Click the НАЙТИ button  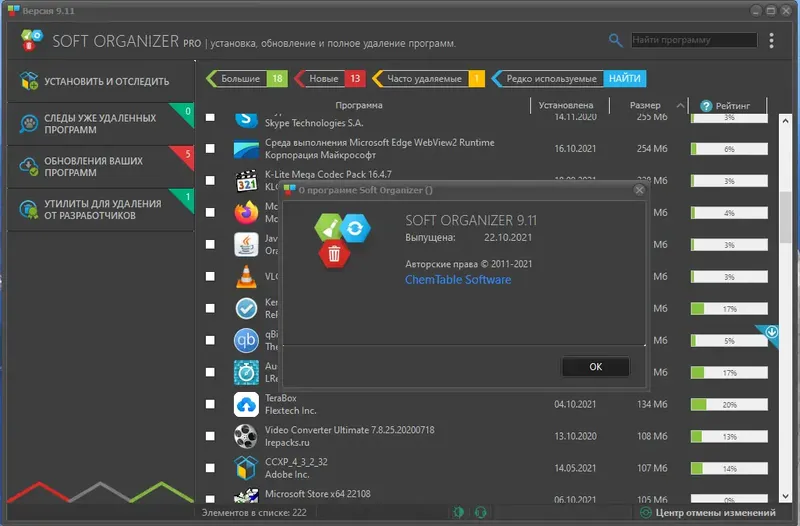(x=624, y=79)
